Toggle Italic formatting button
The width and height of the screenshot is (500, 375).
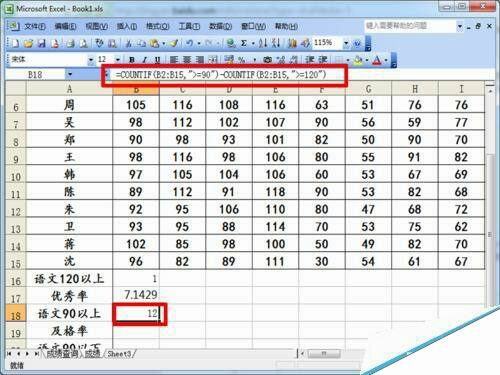click(x=145, y=60)
